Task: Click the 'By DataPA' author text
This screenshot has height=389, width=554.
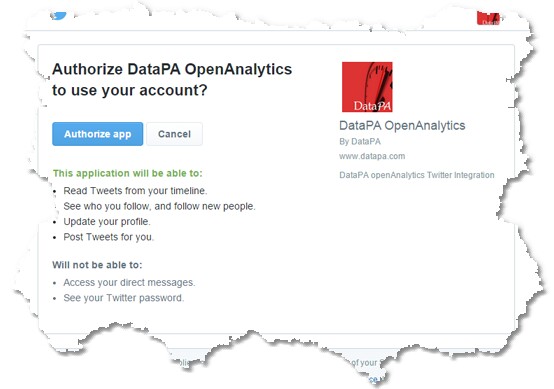Action: pos(360,142)
